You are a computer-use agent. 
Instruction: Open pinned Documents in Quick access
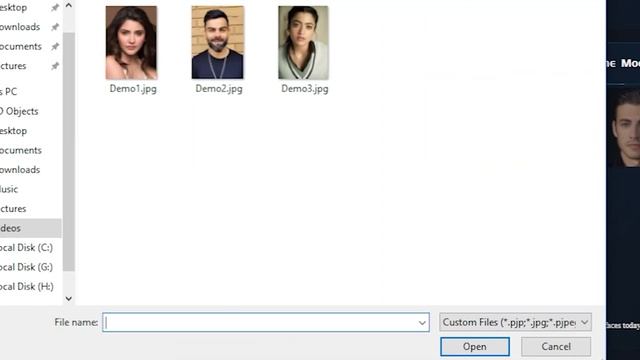click(21, 47)
